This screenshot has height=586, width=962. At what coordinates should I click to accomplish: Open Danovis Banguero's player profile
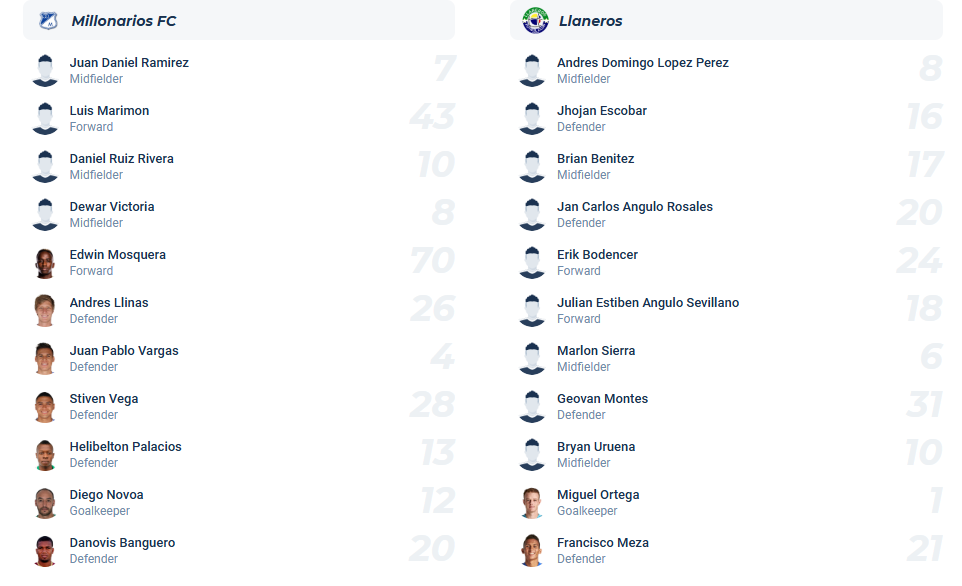click(122, 543)
